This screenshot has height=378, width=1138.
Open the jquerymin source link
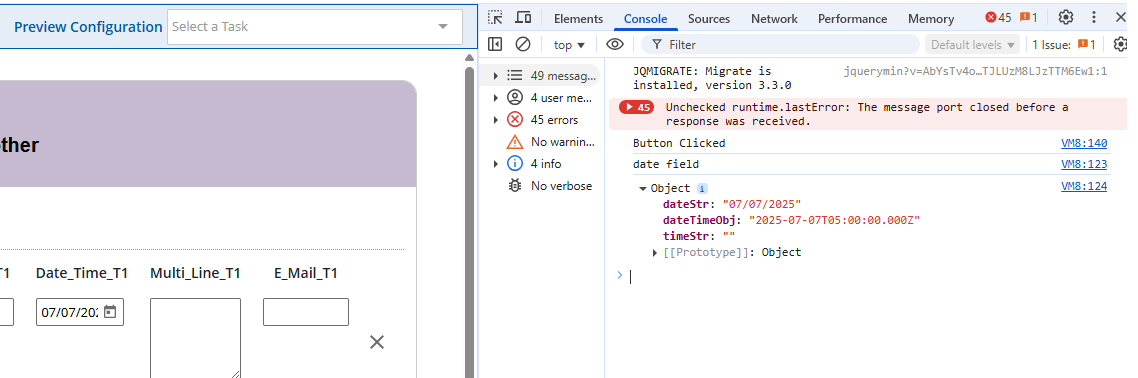975,71
